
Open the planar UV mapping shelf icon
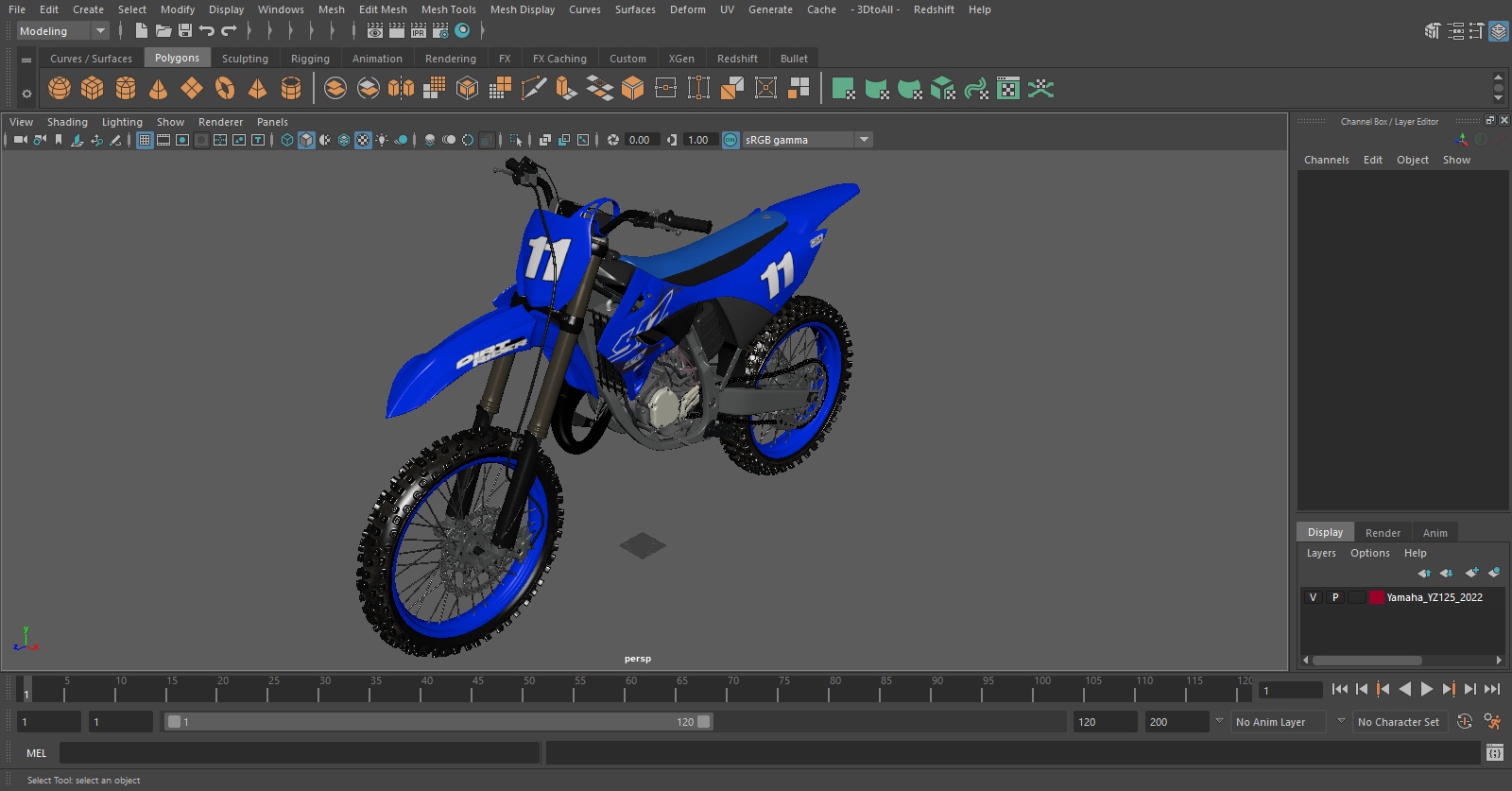pos(844,89)
